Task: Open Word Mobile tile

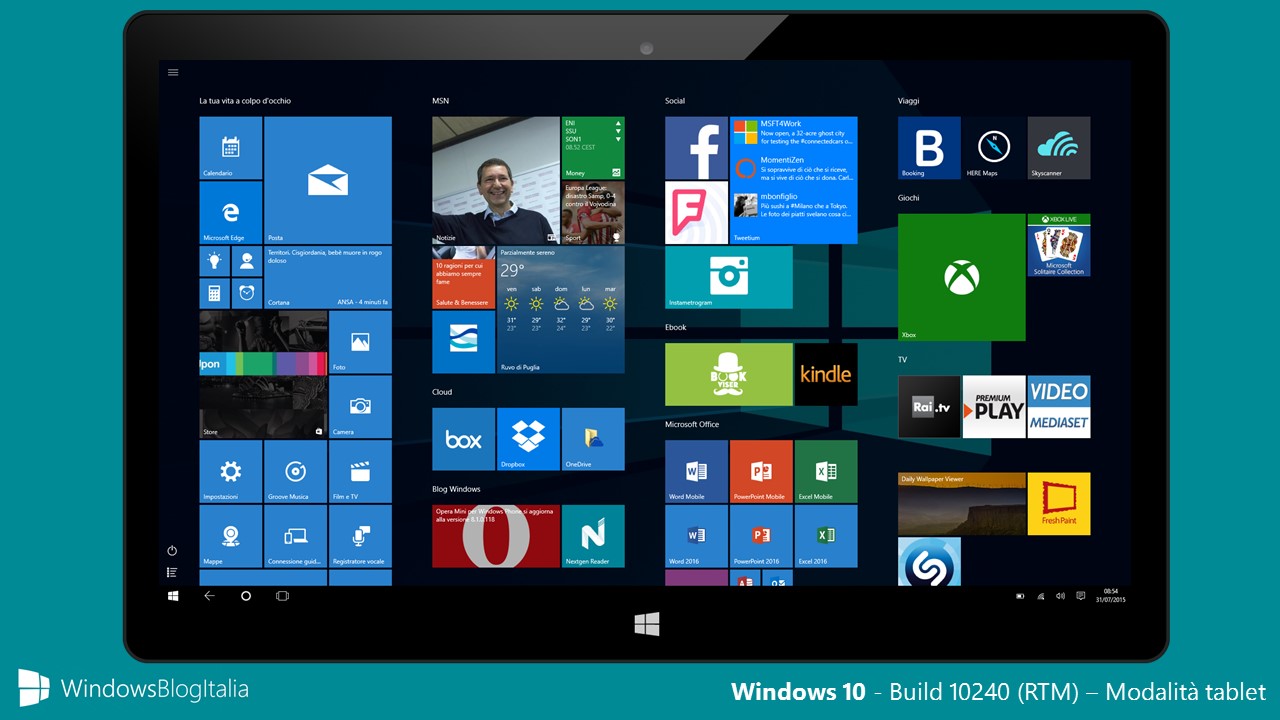Action: [697, 471]
